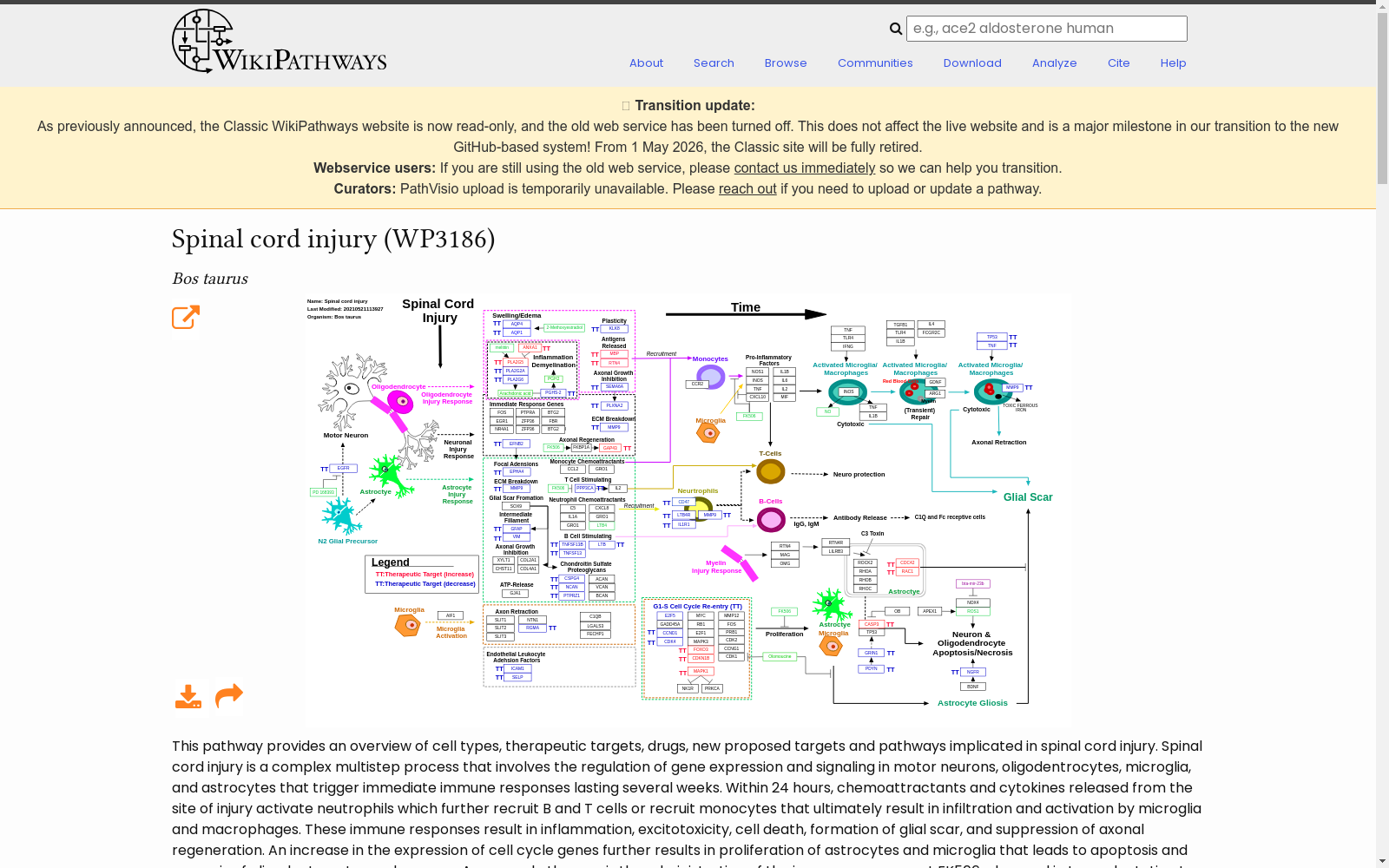Click the orange Microglia cell near Activation
1389x868 pixels.
point(407,625)
